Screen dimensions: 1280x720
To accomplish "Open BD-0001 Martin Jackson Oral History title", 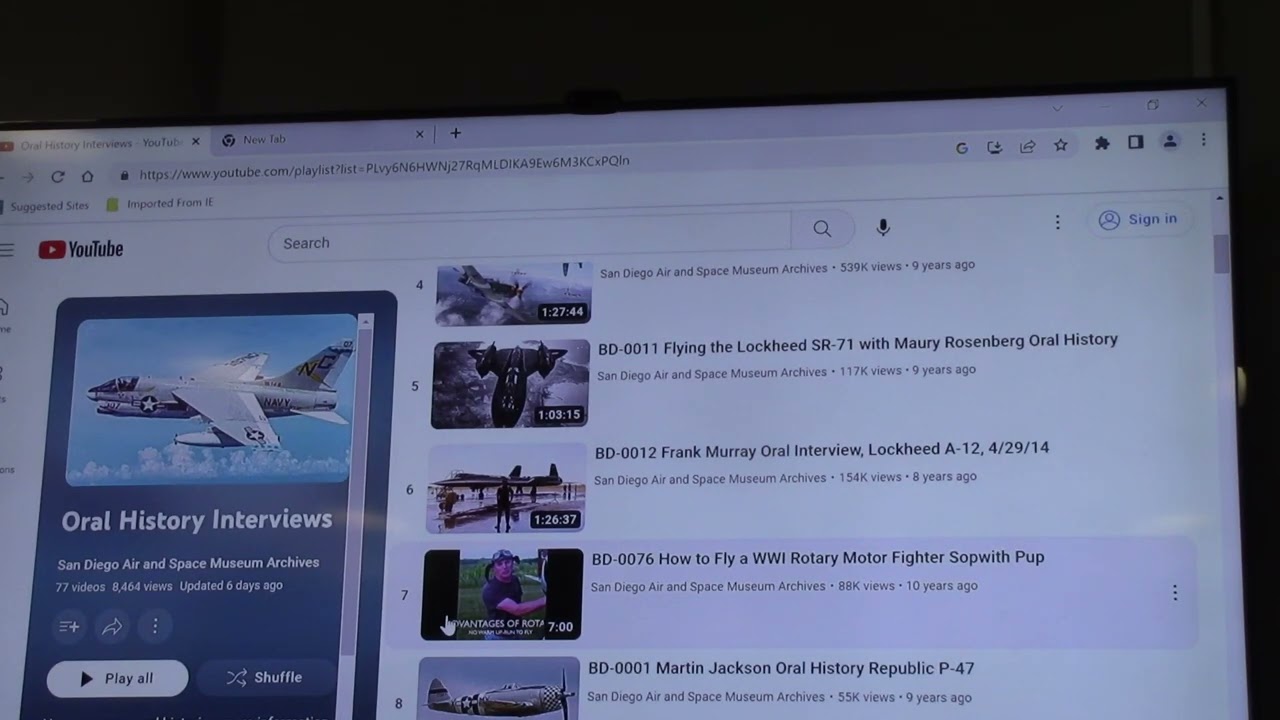I will [x=781, y=668].
